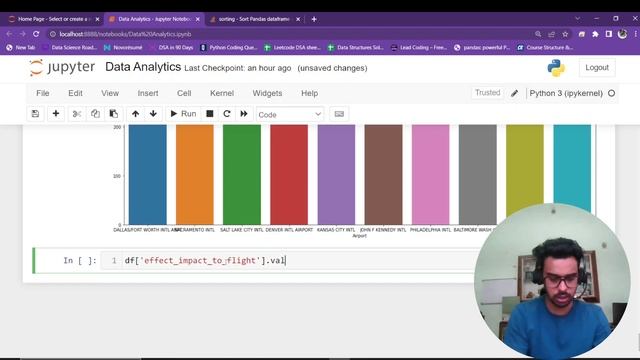Bookmark this page with the star icon
Viewport: 640px width, 360px height.
pyautogui.click(x=565, y=34)
